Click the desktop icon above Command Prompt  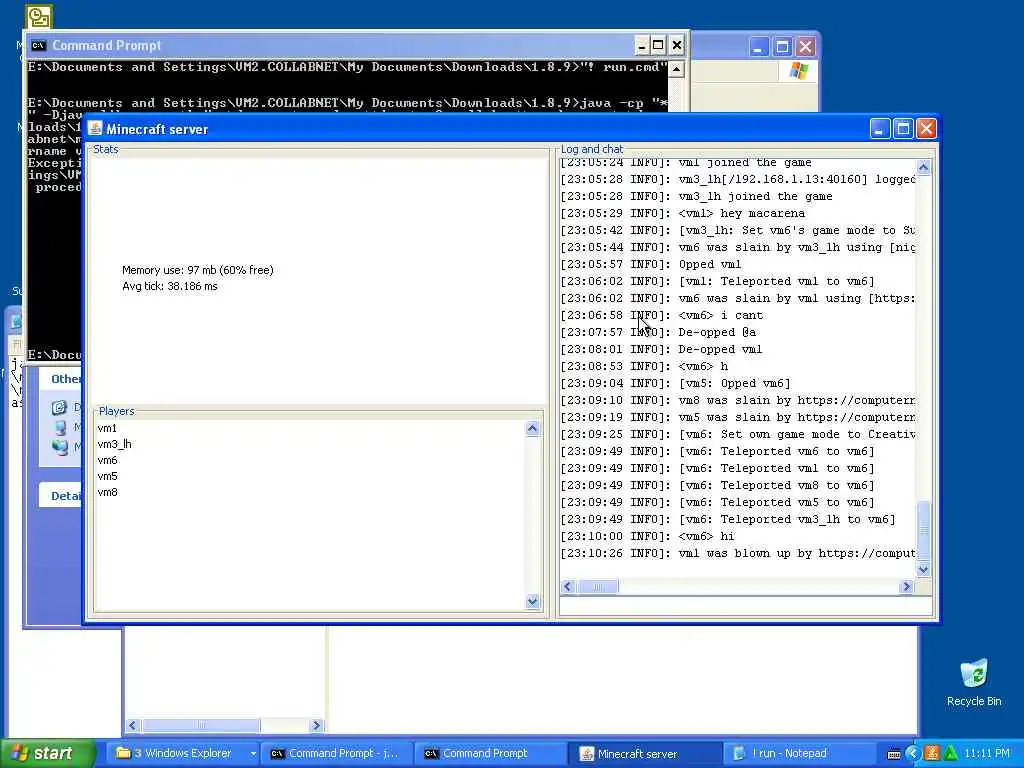pos(39,16)
